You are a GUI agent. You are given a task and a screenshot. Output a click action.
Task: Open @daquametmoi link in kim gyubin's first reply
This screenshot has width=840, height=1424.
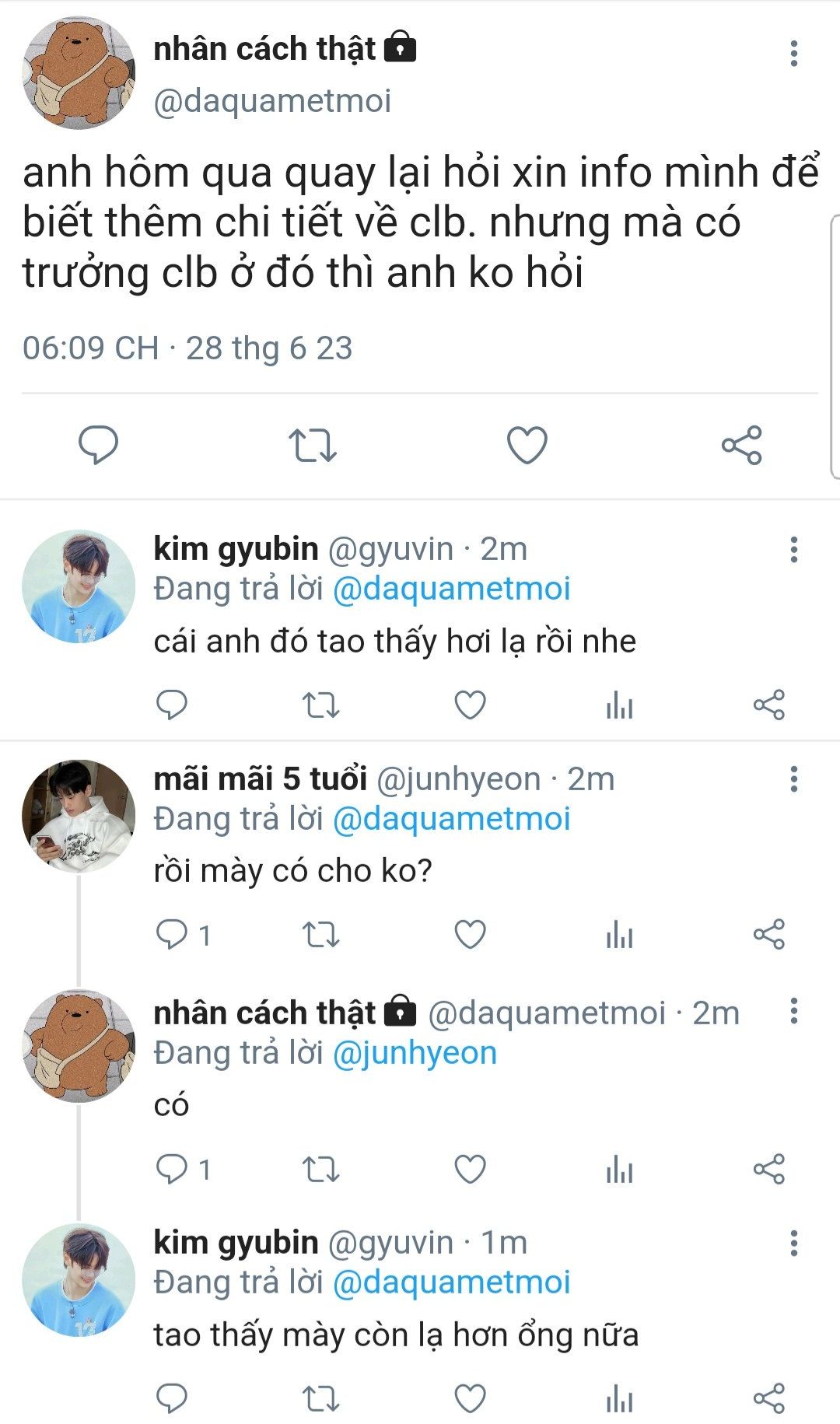[451, 589]
